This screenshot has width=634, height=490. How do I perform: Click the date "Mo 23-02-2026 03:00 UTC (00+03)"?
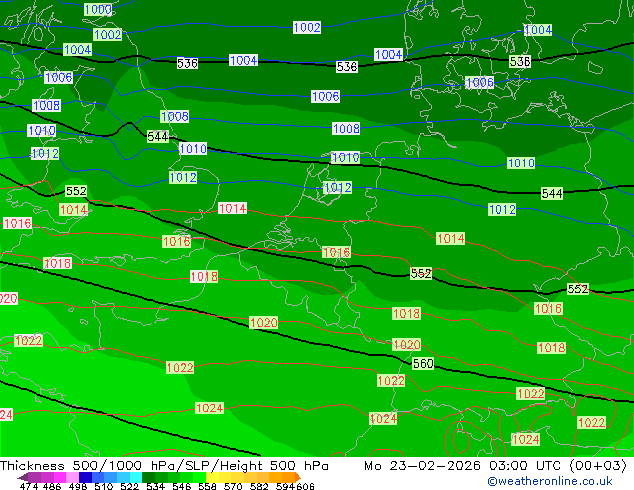[495, 466]
